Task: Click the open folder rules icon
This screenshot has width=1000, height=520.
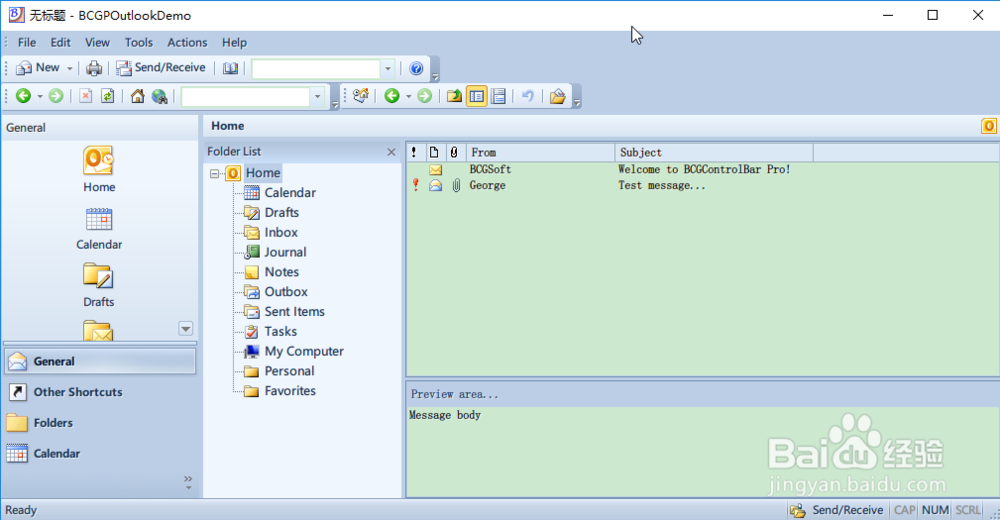Action: pyautogui.click(x=557, y=96)
